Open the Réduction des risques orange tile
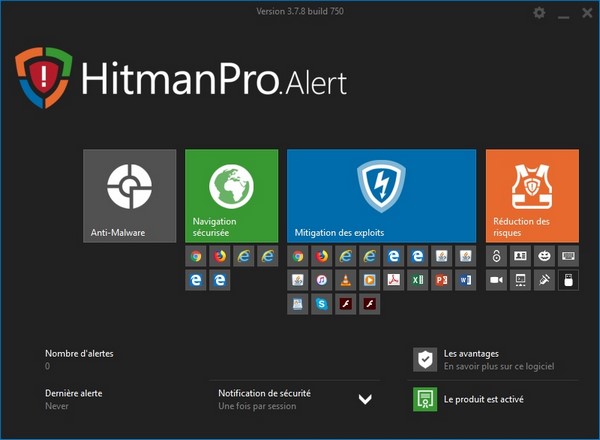Viewport: 600px width, 440px height. 532,196
